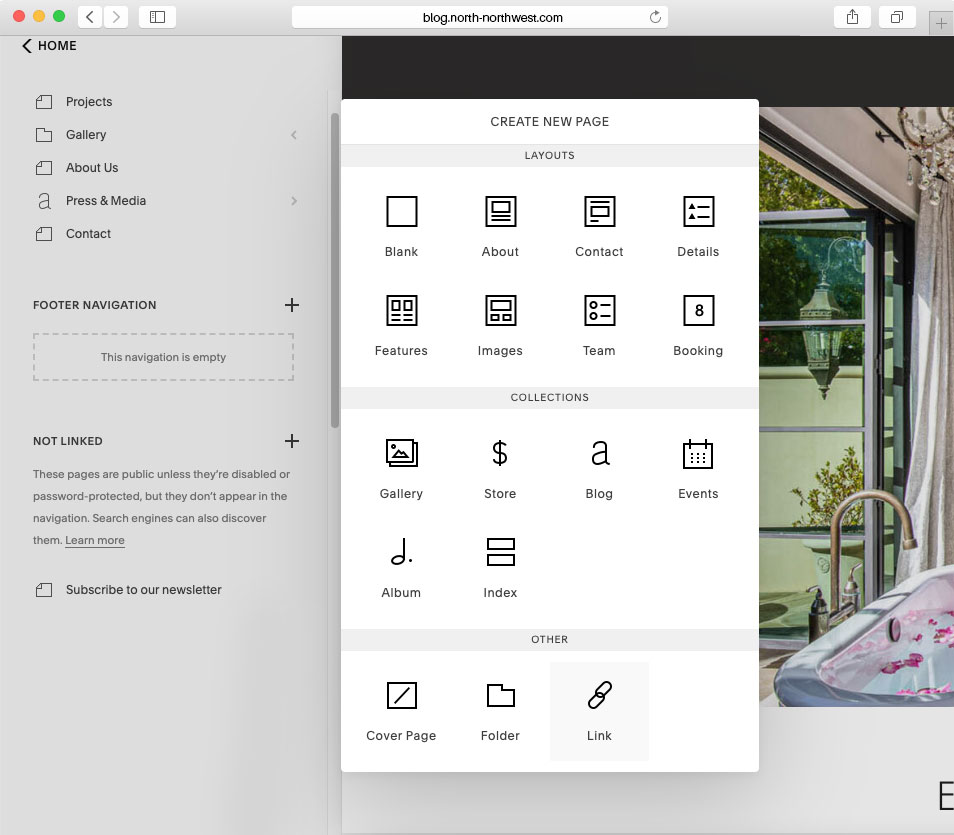Open Subscribe to our newsletter page

(143, 590)
